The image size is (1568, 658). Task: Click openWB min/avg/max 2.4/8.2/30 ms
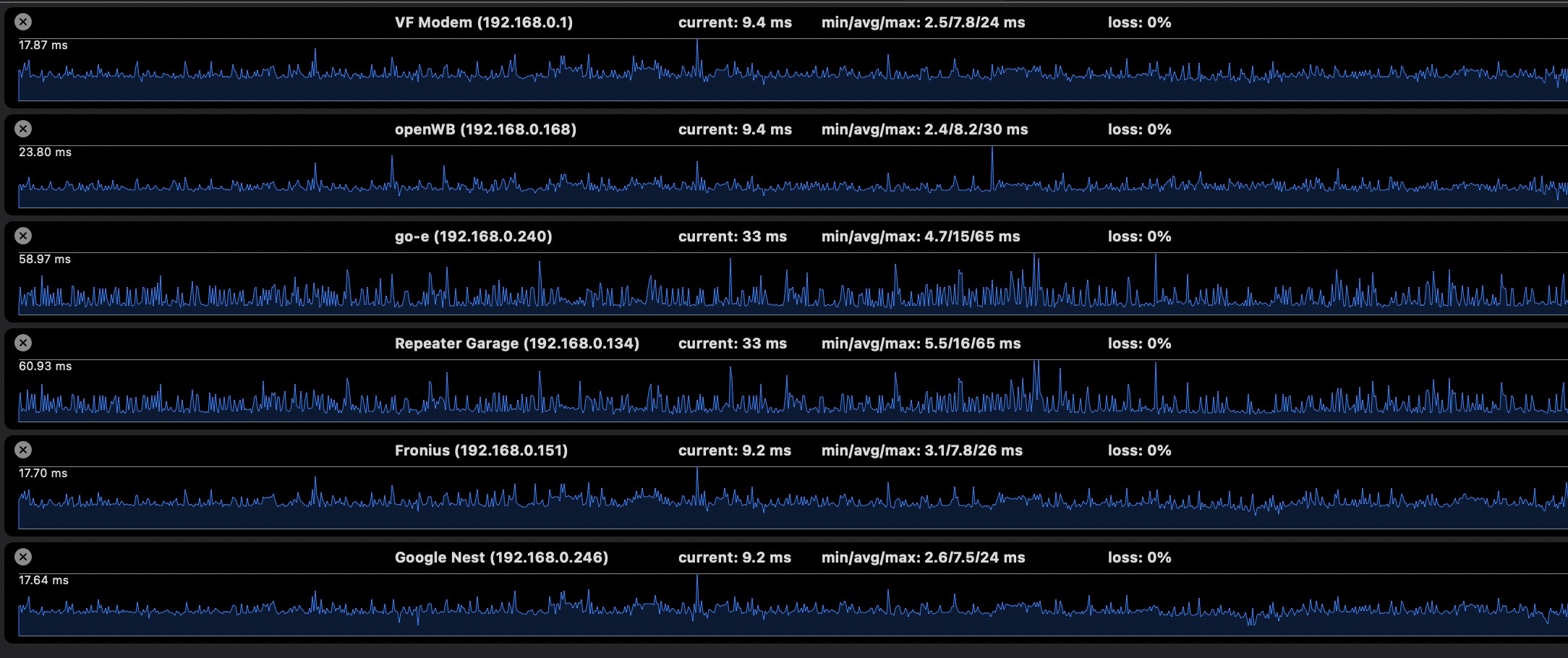[x=924, y=129]
